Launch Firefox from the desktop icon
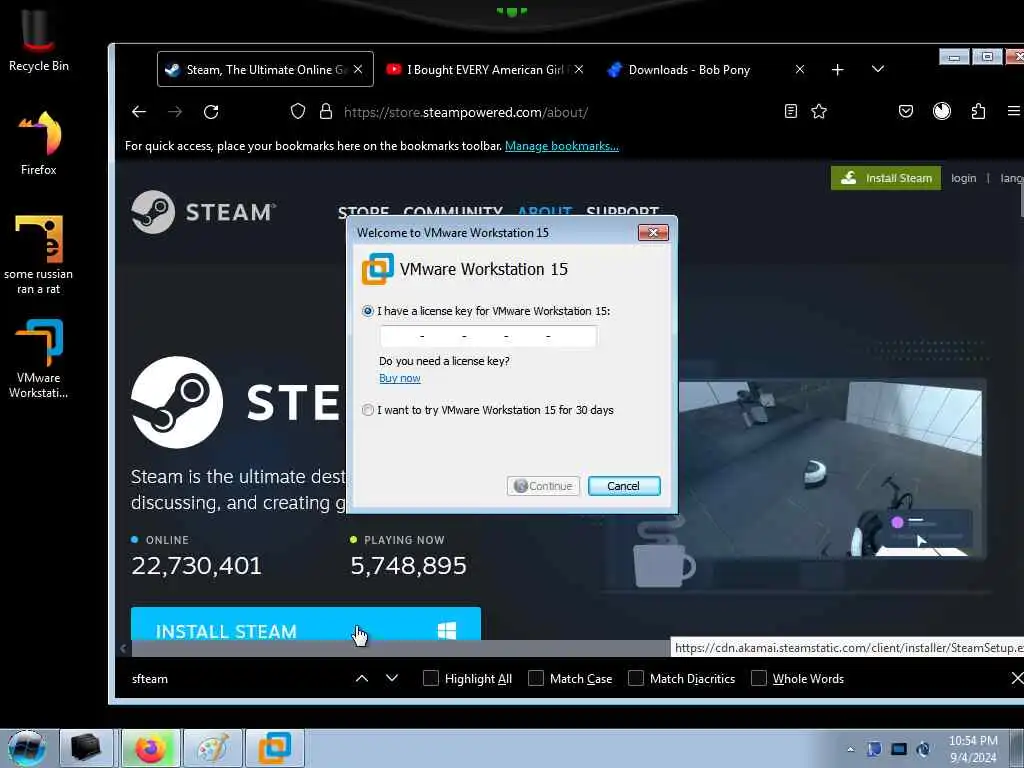 click(39, 142)
